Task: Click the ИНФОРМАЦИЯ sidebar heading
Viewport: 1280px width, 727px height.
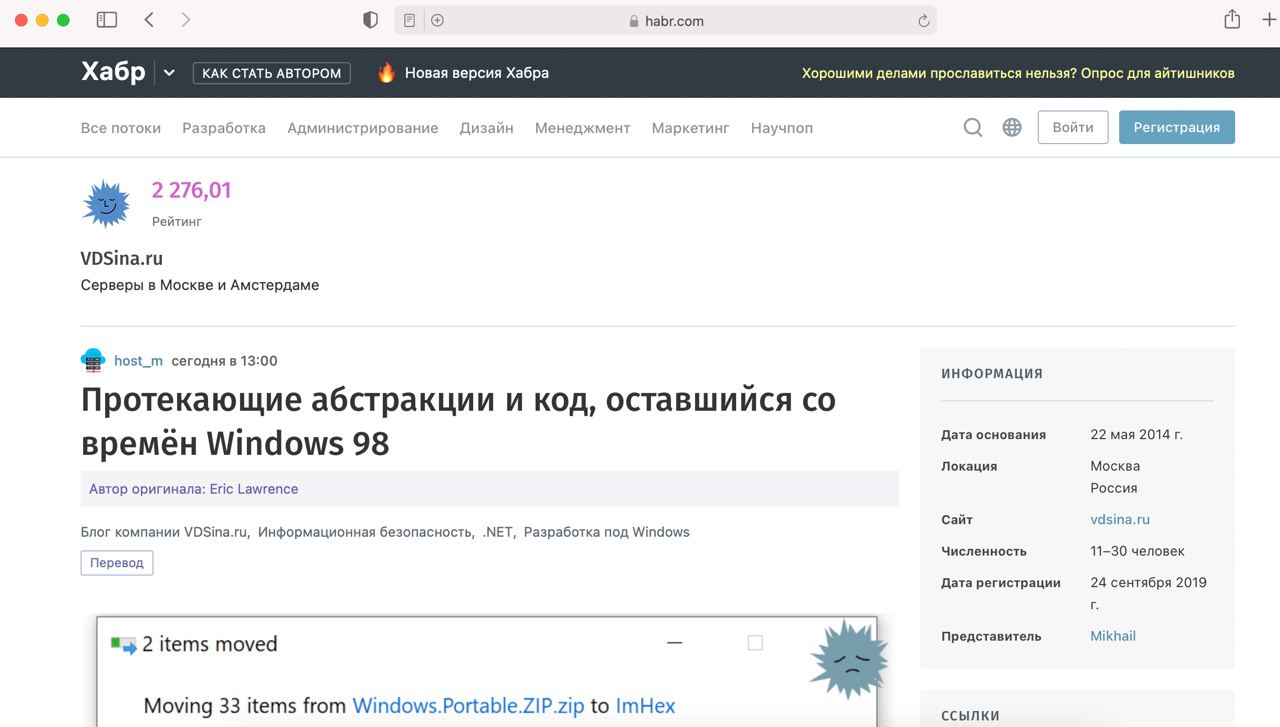Action: pos(992,374)
